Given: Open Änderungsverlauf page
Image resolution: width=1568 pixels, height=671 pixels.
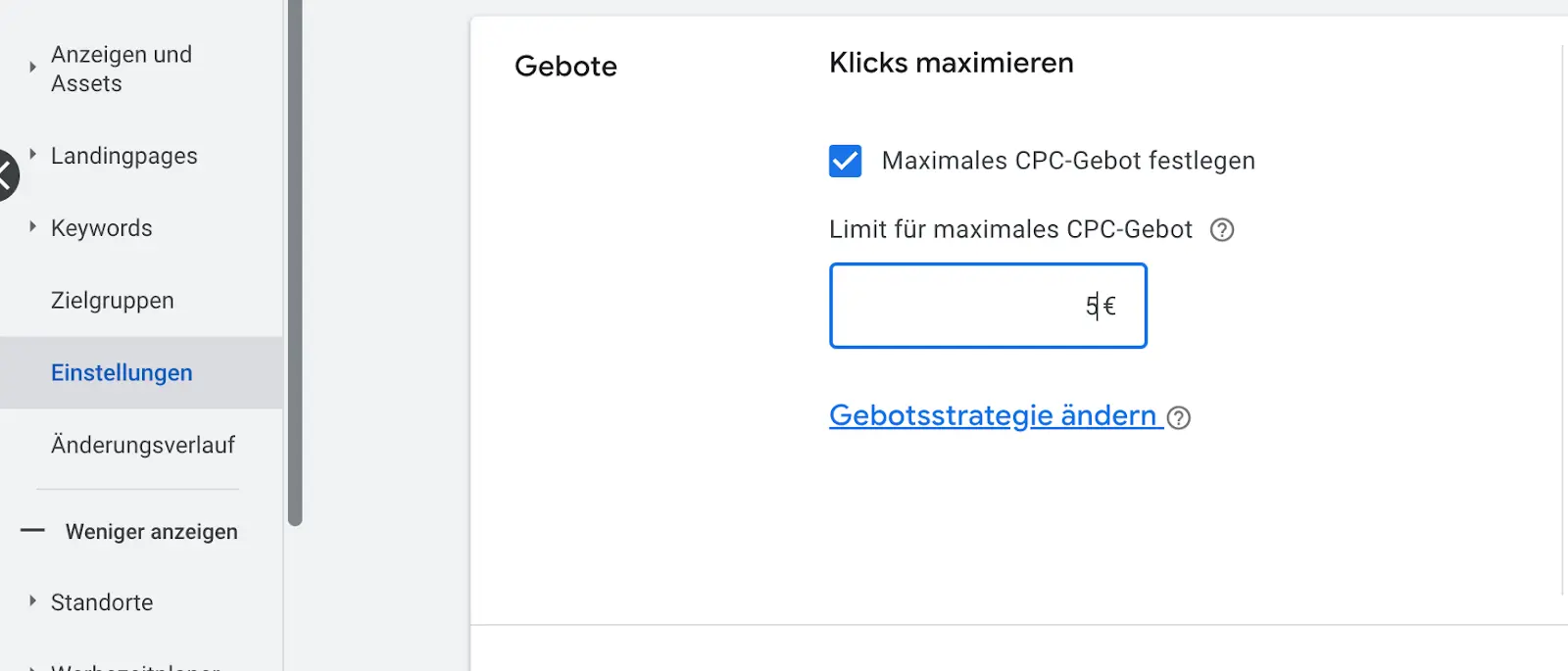Looking at the screenshot, I should click(143, 446).
